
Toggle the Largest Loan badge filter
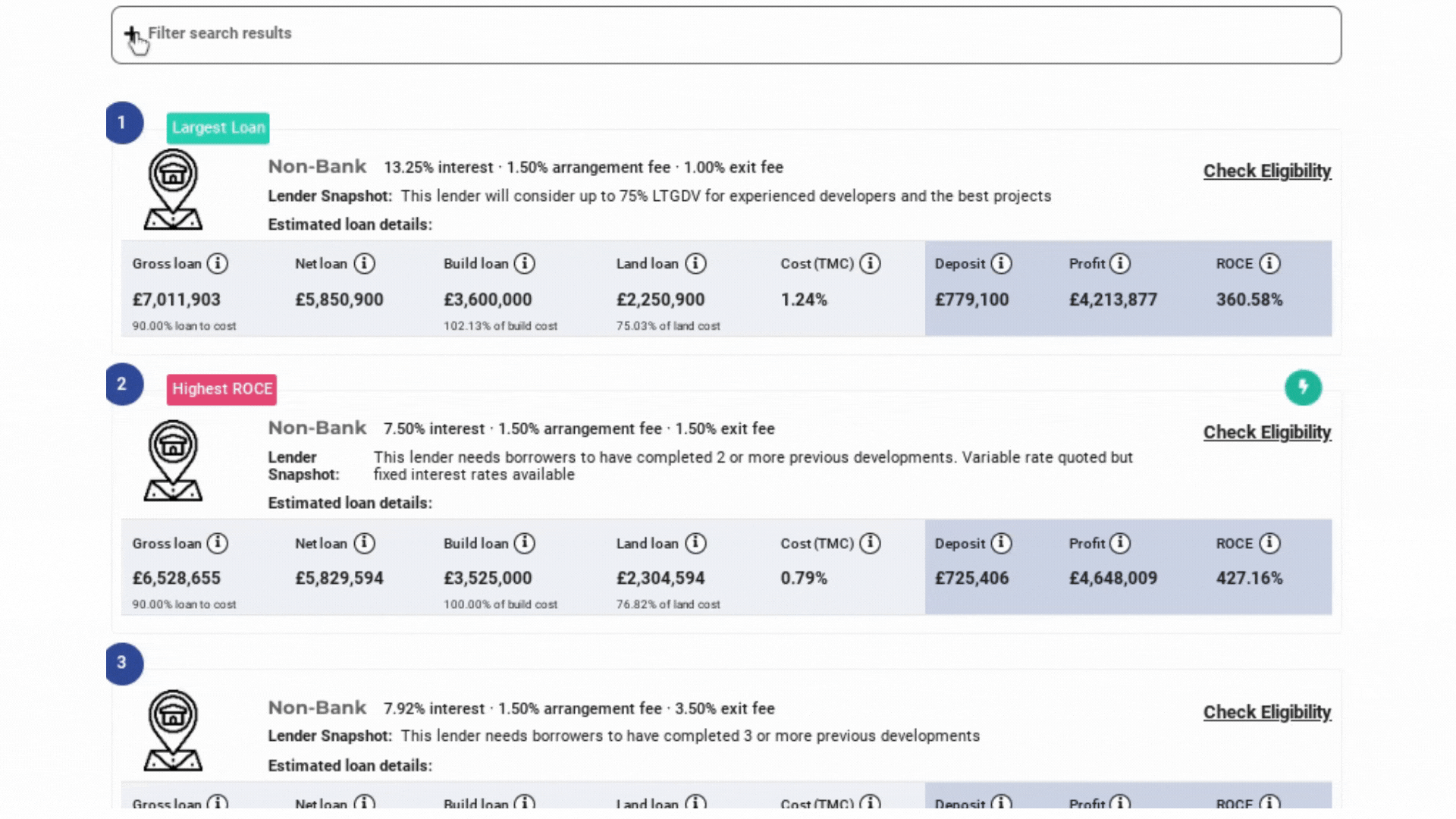tap(218, 127)
